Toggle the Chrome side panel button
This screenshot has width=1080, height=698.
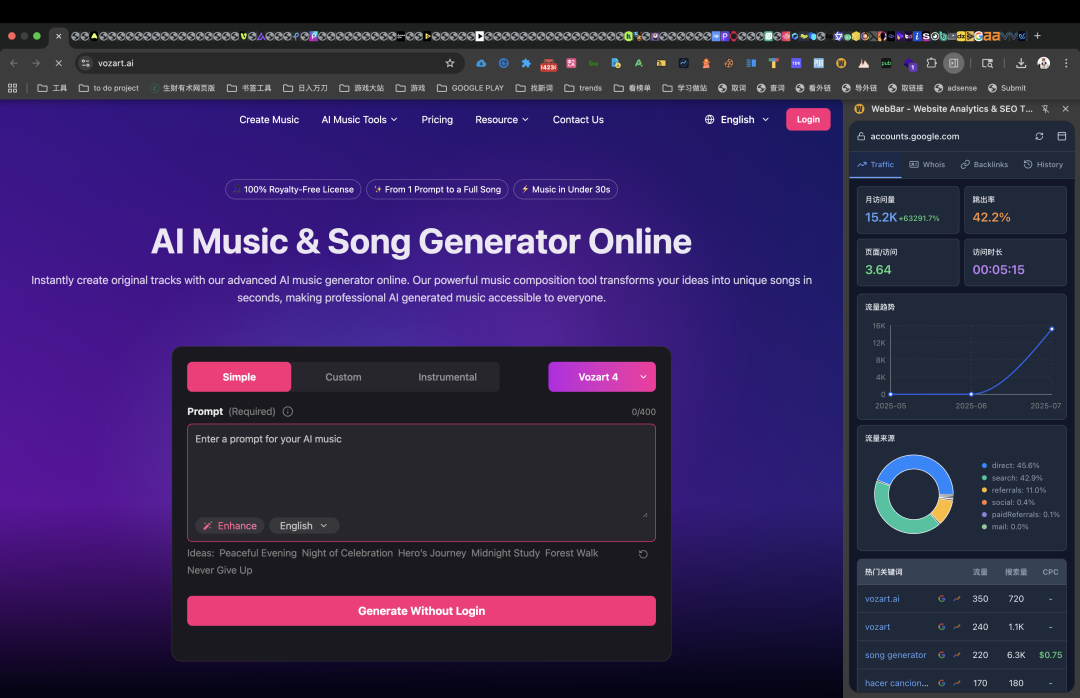953,63
